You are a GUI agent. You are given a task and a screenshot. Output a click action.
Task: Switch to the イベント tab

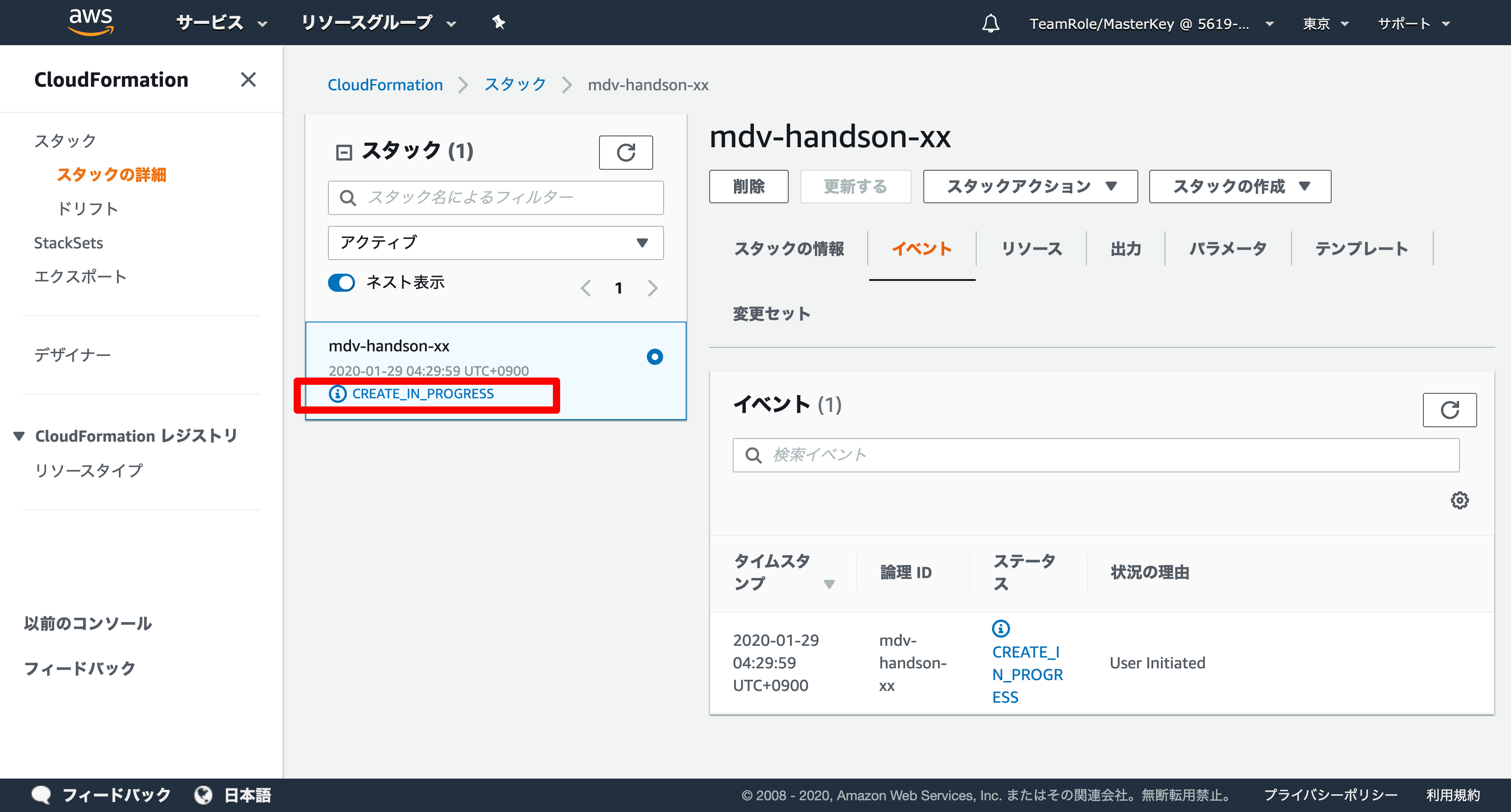click(922, 248)
